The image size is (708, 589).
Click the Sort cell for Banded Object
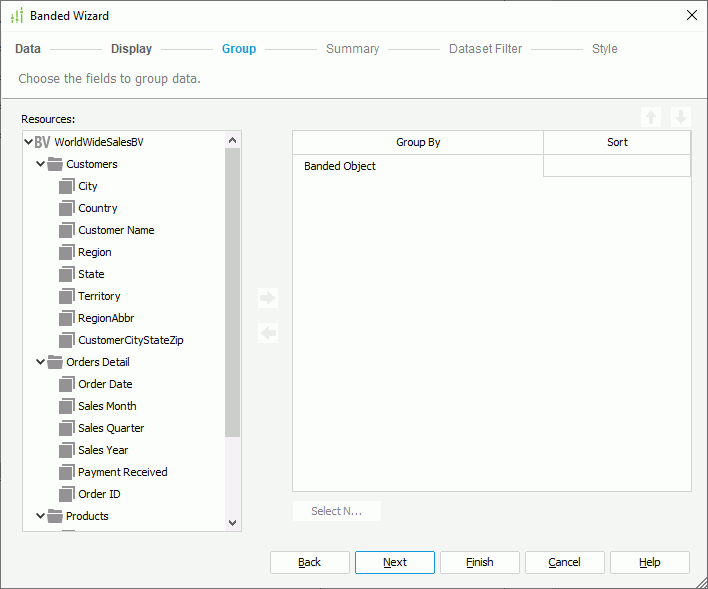[617, 166]
